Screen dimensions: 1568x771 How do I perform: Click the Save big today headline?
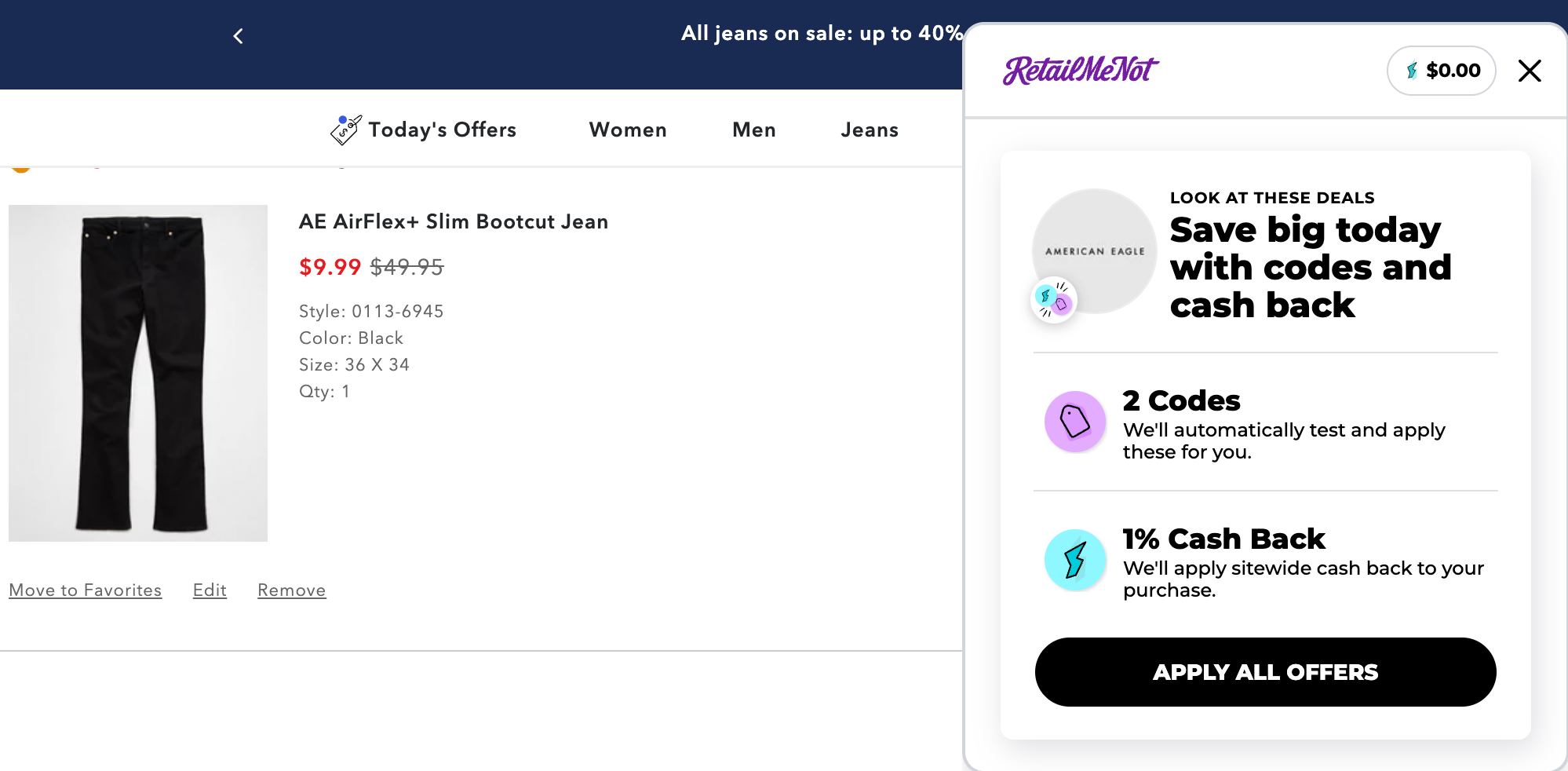[x=1311, y=267]
